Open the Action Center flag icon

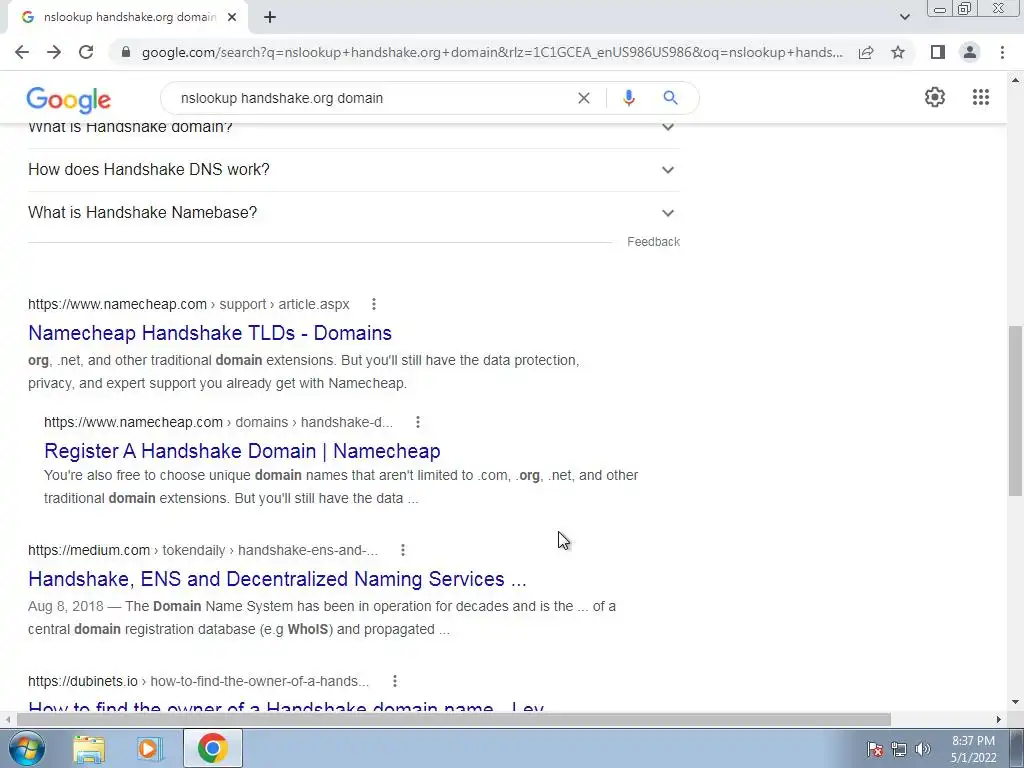875,749
